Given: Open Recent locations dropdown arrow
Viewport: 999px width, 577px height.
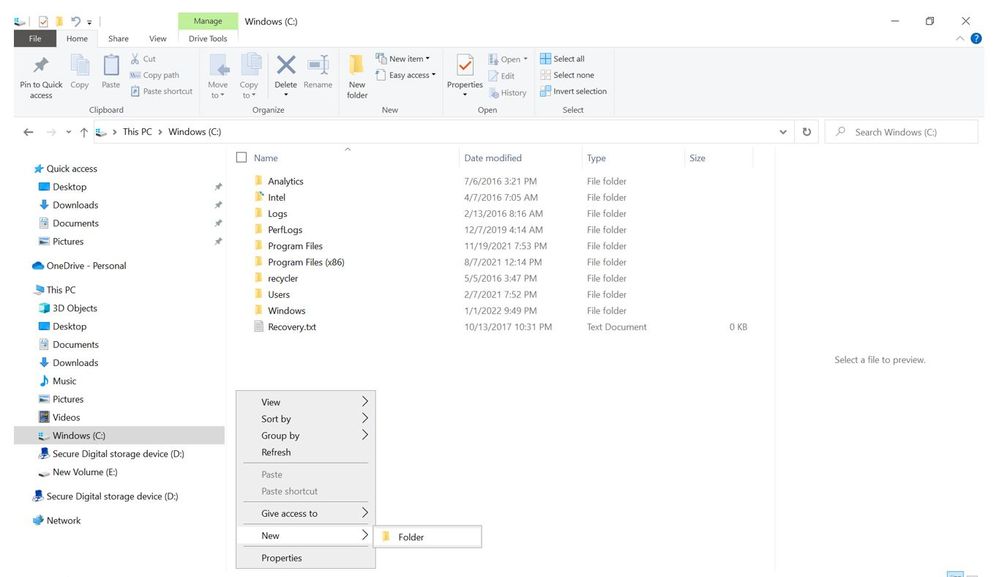Looking at the screenshot, I should [68, 132].
